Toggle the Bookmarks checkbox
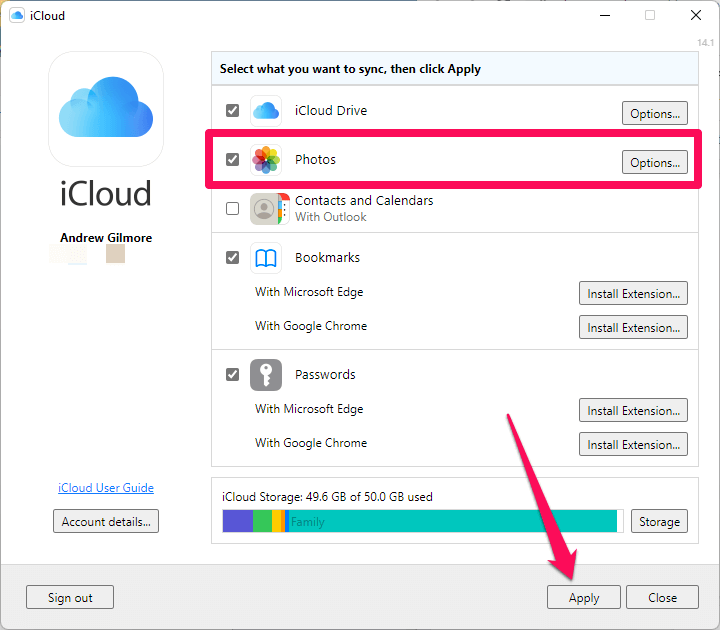720x630 pixels. [x=232, y=258]
